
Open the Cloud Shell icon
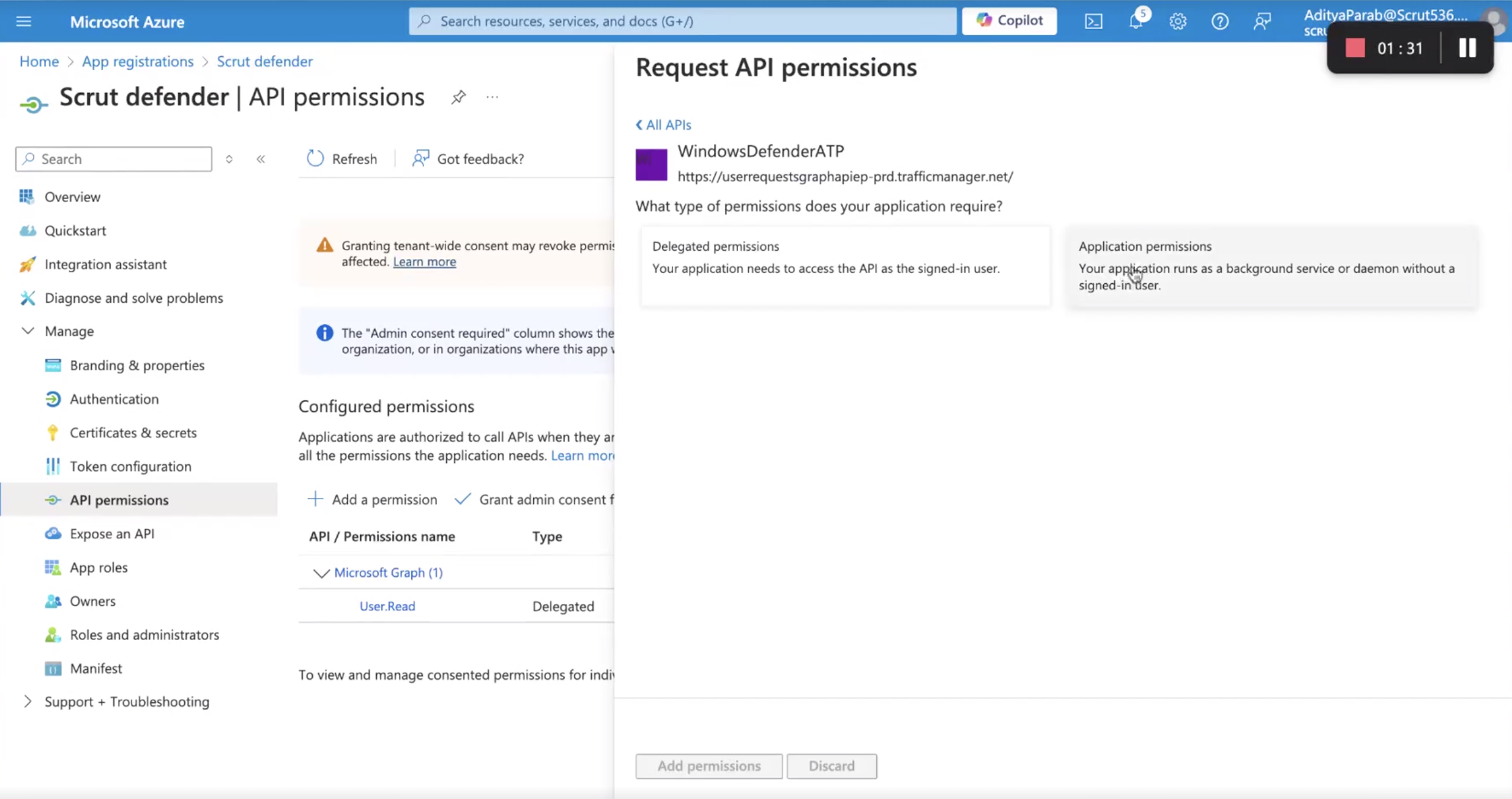[1093, 21]
